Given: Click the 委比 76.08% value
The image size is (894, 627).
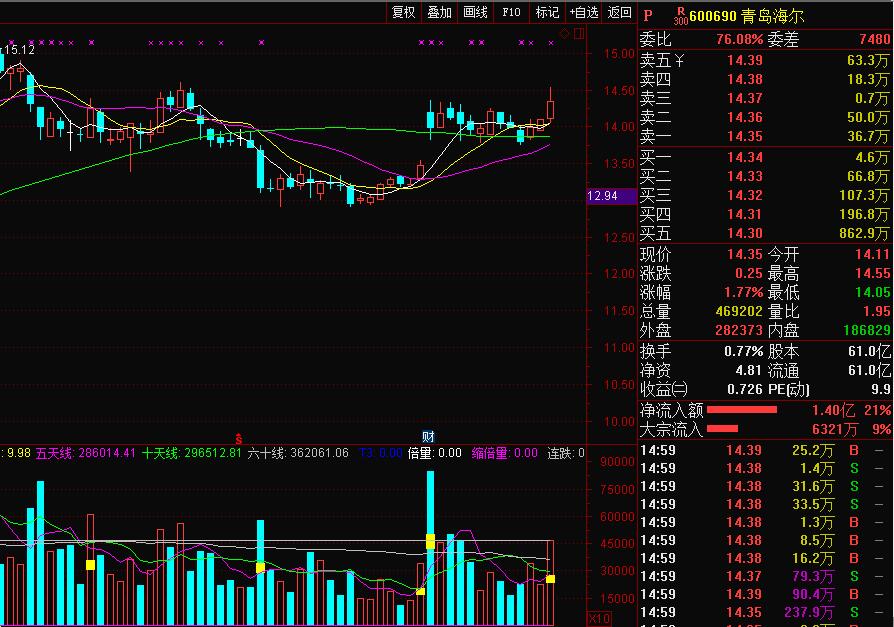Looking at the screenshot, I should pyautogui.click(x=739, y=39).
